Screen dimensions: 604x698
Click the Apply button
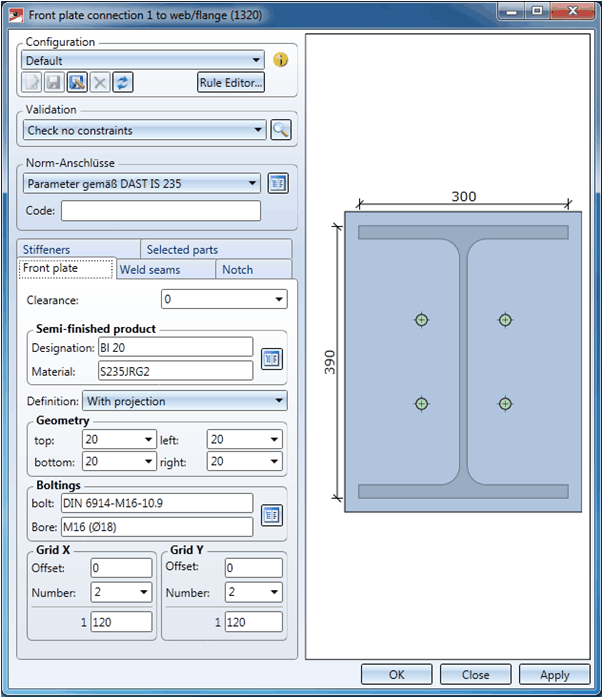click(555, 675)
